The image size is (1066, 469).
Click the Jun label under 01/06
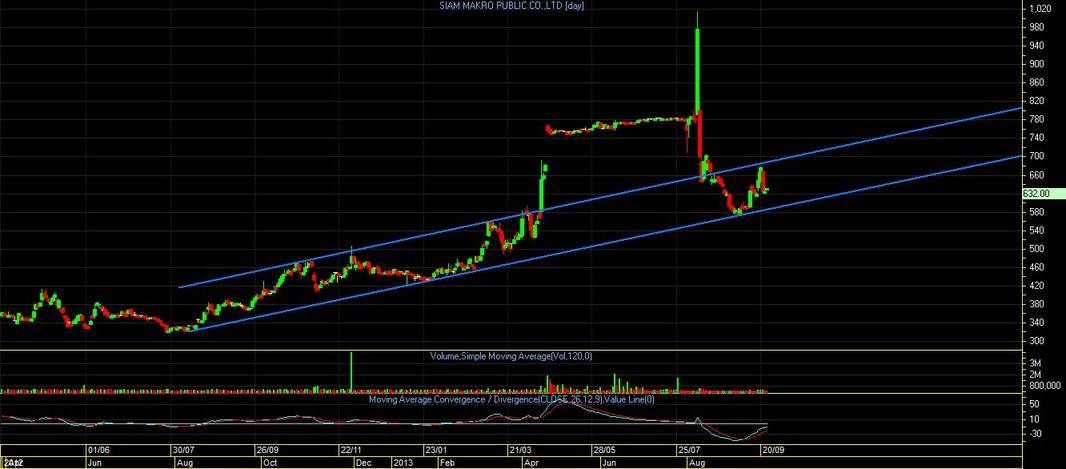pos(94,462)
